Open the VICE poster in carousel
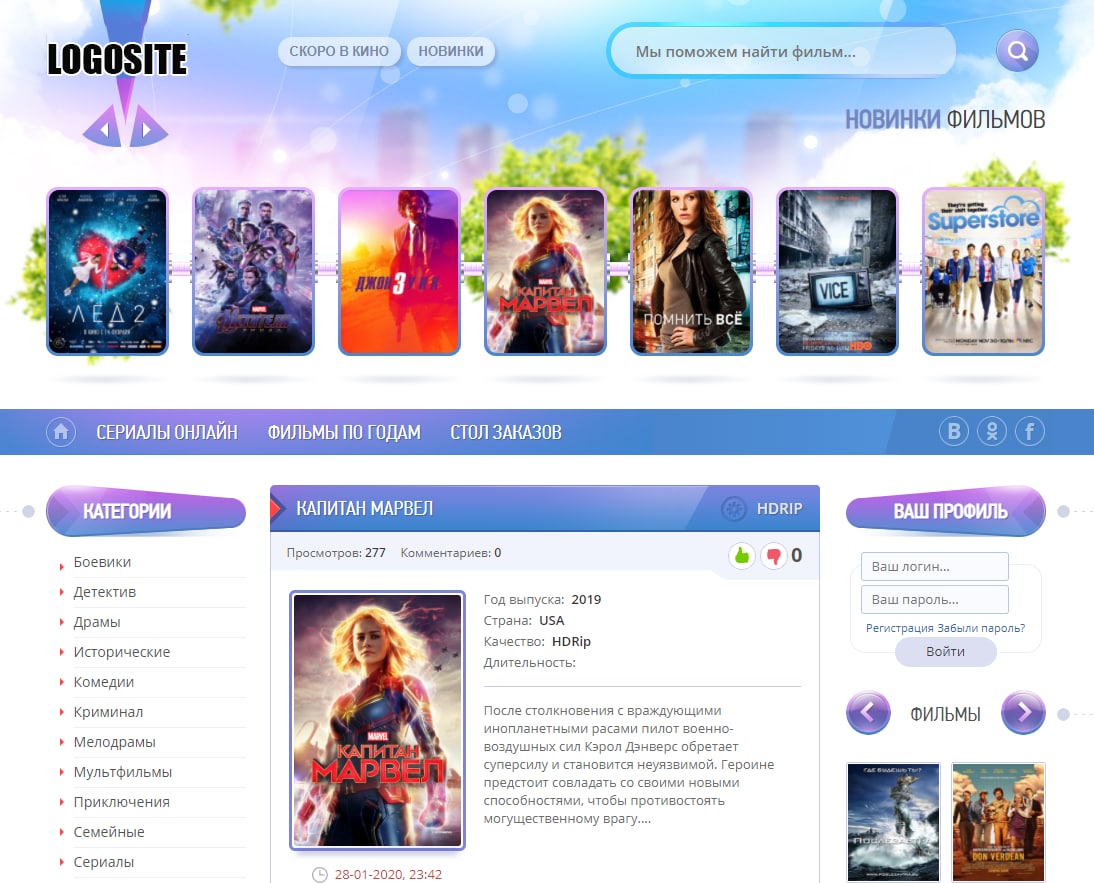 pos(837,271)
